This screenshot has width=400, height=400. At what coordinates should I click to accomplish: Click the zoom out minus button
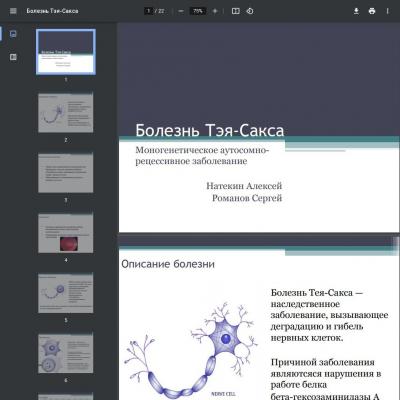pyautogui.click(x=181, y=11)
